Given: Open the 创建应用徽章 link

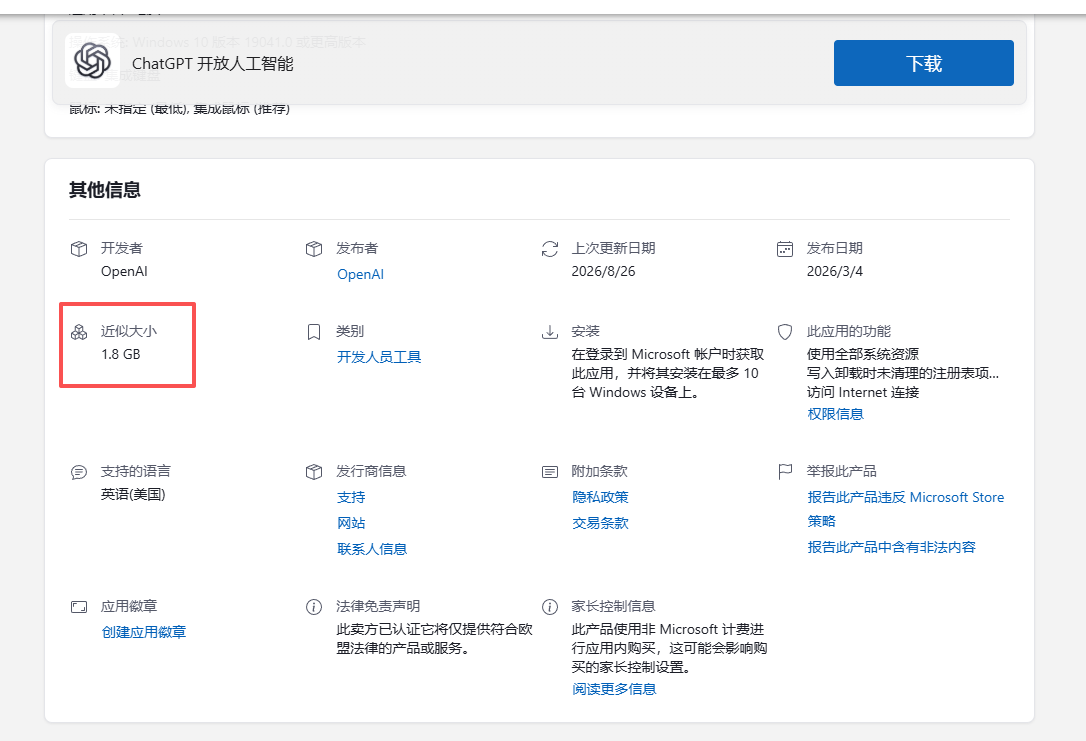Looking at the screenshot, I should (144, 632).
